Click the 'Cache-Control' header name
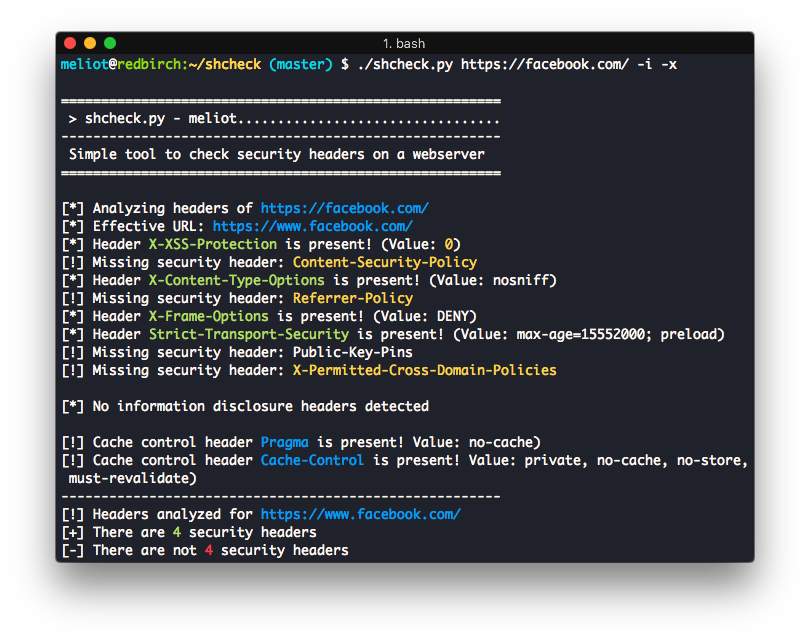 point(312,460)
